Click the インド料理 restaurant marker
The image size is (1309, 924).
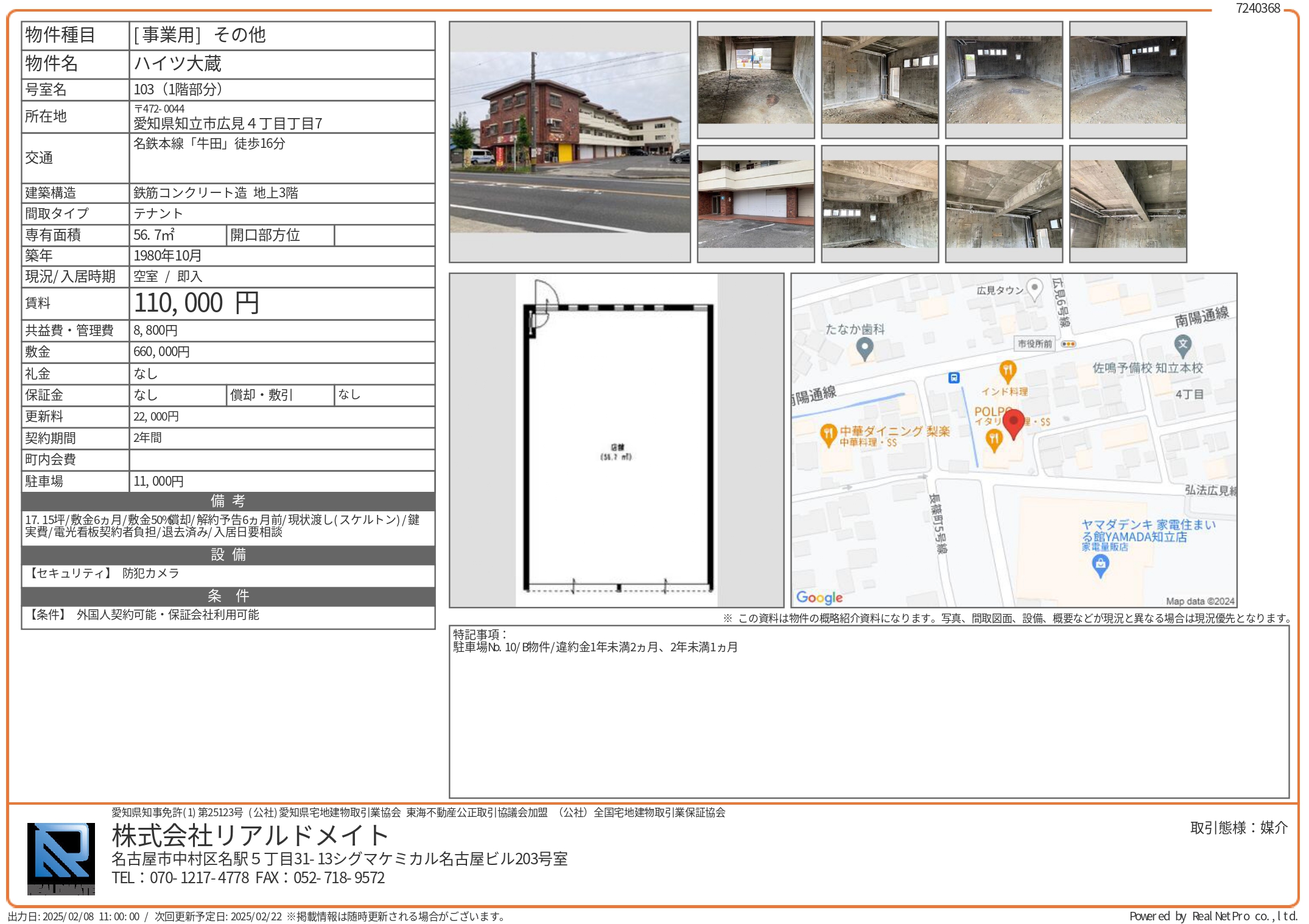(x=1008, y=371)
